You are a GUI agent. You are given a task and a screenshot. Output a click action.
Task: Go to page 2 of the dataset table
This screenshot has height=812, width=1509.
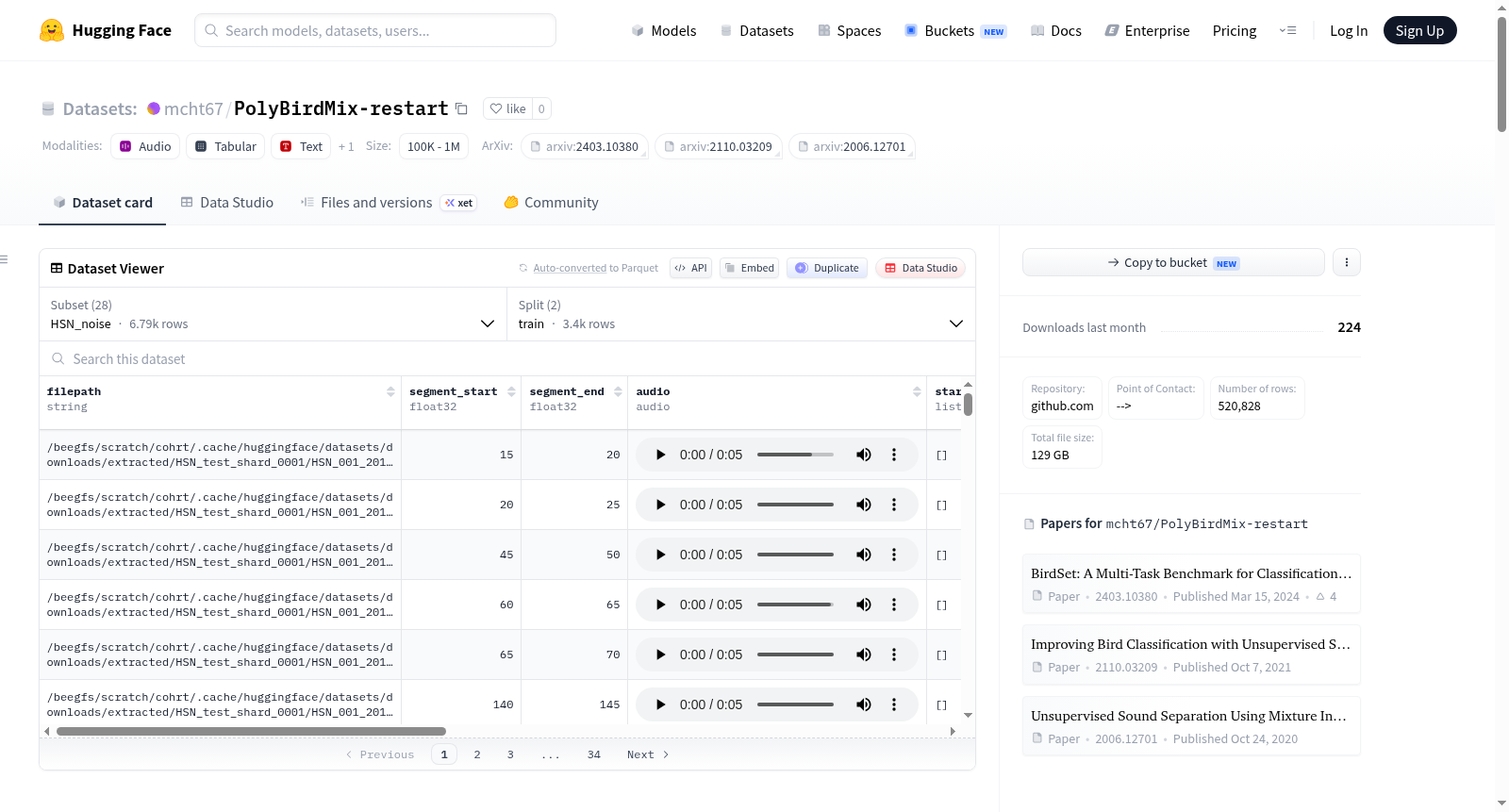(477, 754)
